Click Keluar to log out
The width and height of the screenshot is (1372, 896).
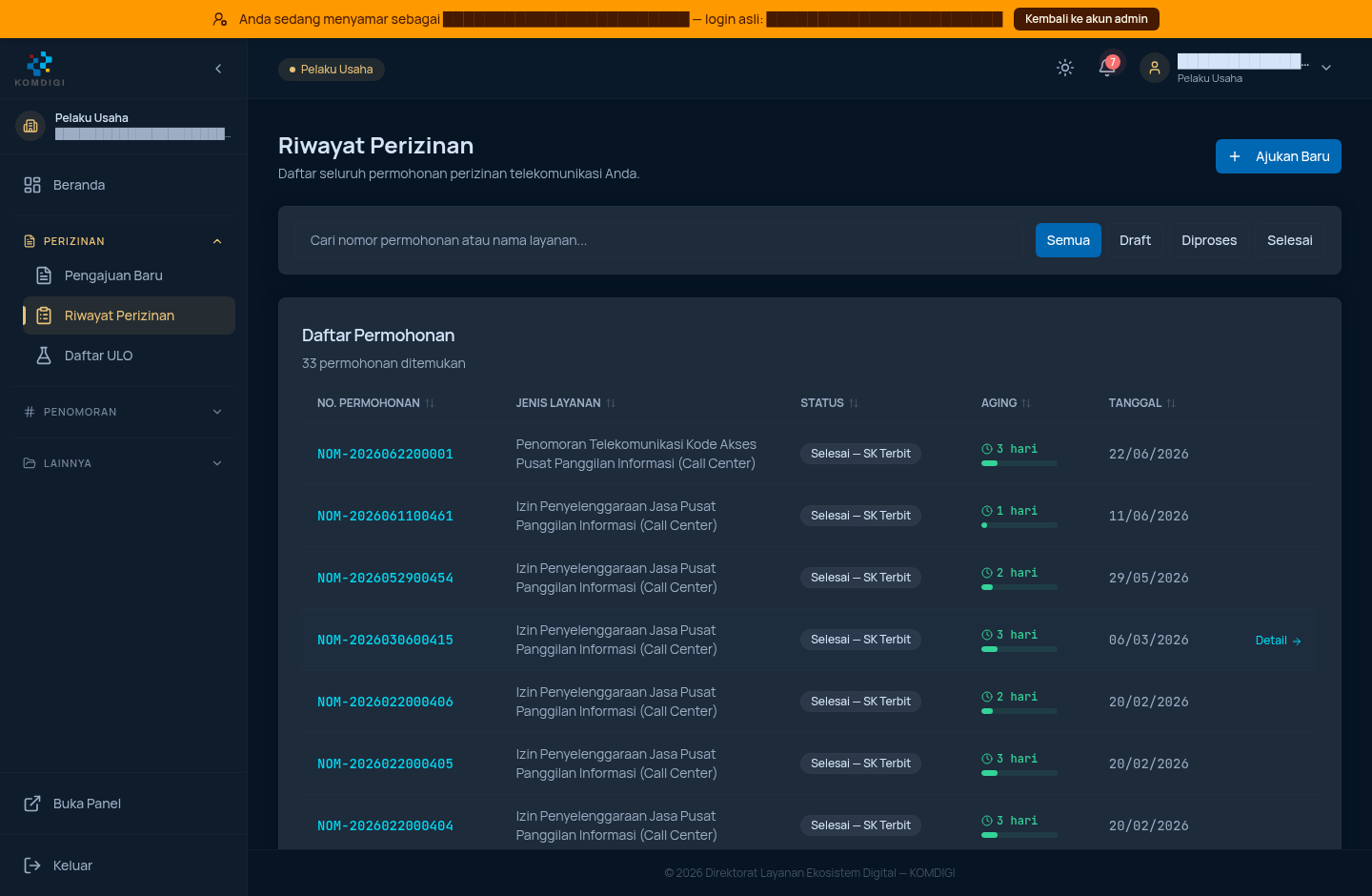point(124,865)
